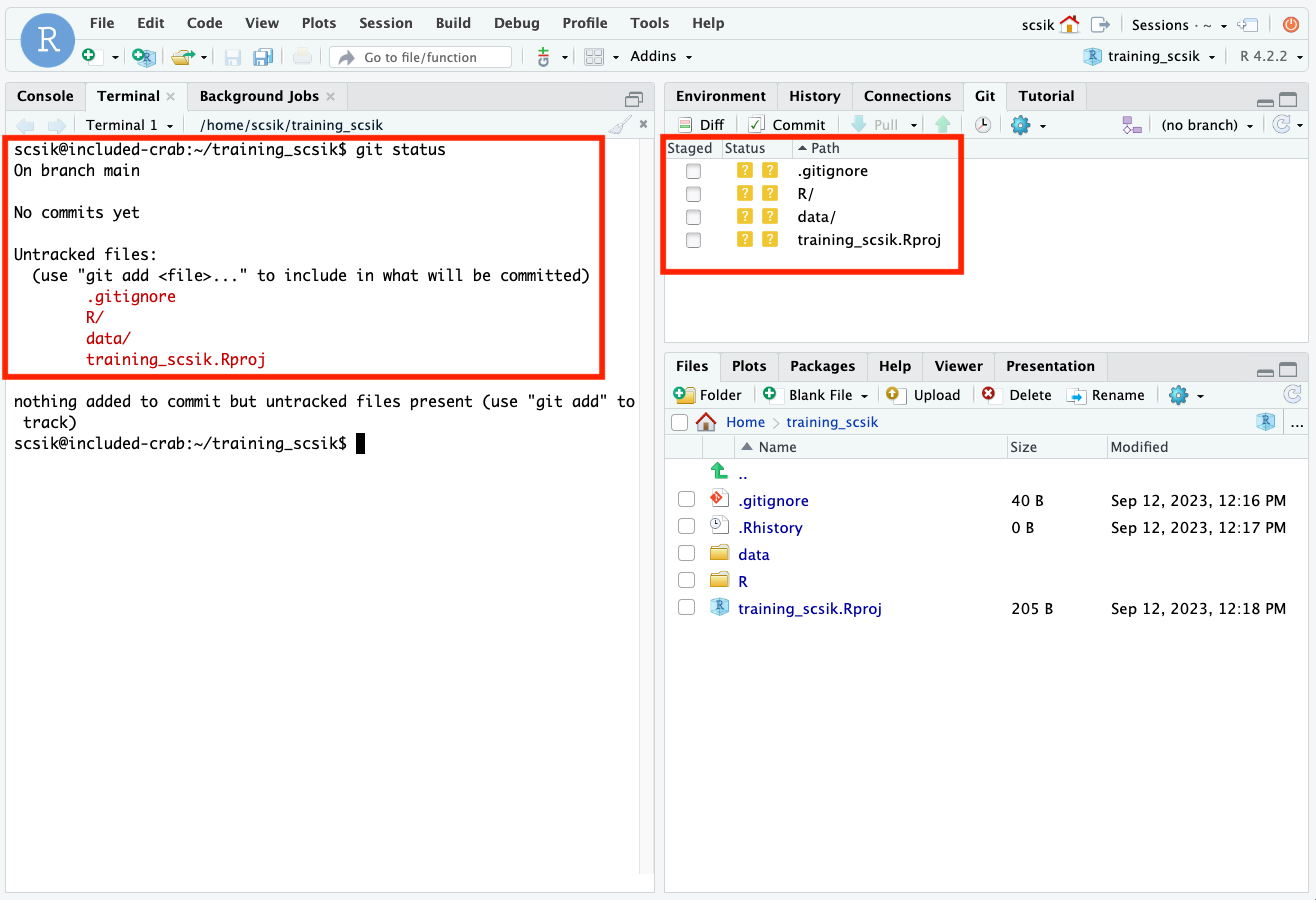
Task: Sort files by the Modified column header
Action: pyautogui.click(x=1139, y=447)
